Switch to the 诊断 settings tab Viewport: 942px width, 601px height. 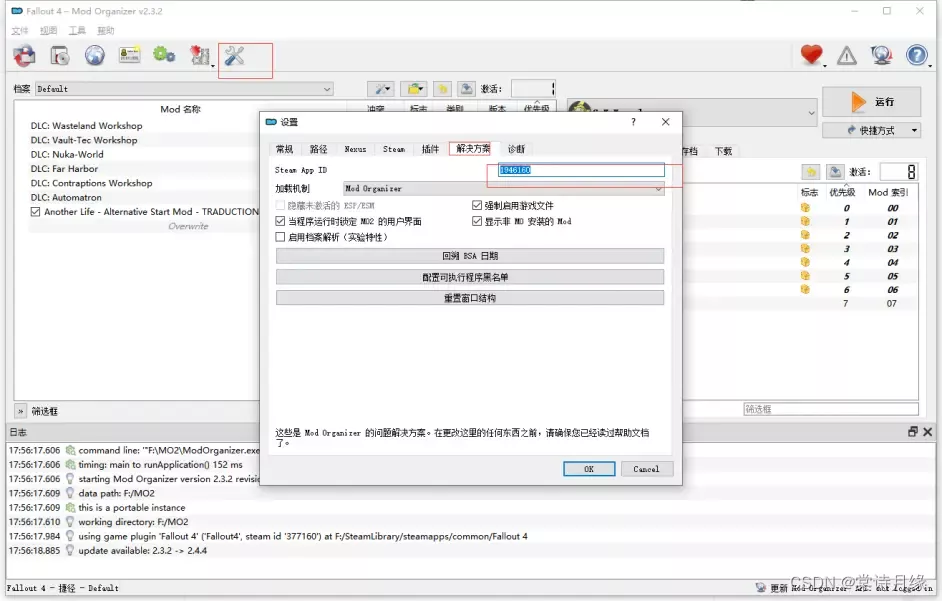pyautogui.click(x=516, y=149)
